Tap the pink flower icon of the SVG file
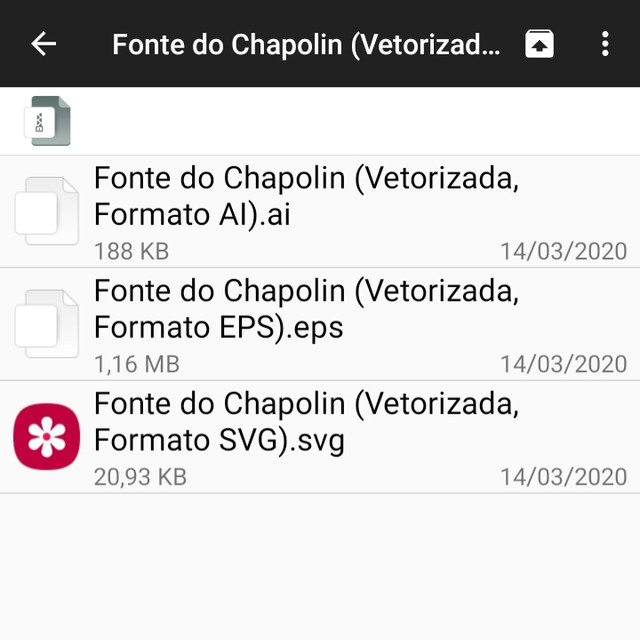The width and height of the screenshot is (640, 640). [46, 436]
